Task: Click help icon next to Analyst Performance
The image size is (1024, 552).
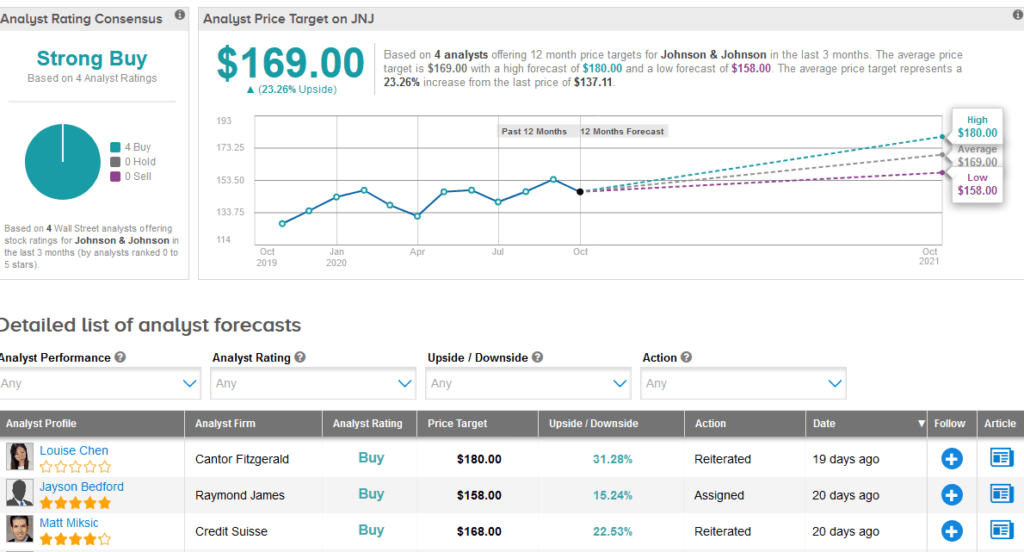Action: 120,357
